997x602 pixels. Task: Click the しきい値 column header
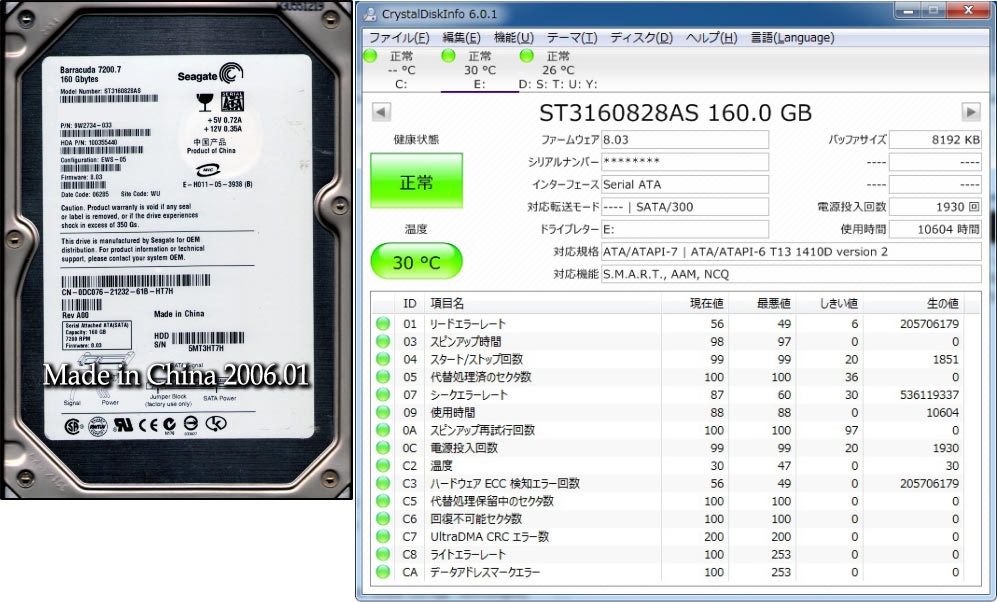pos(829,303)
